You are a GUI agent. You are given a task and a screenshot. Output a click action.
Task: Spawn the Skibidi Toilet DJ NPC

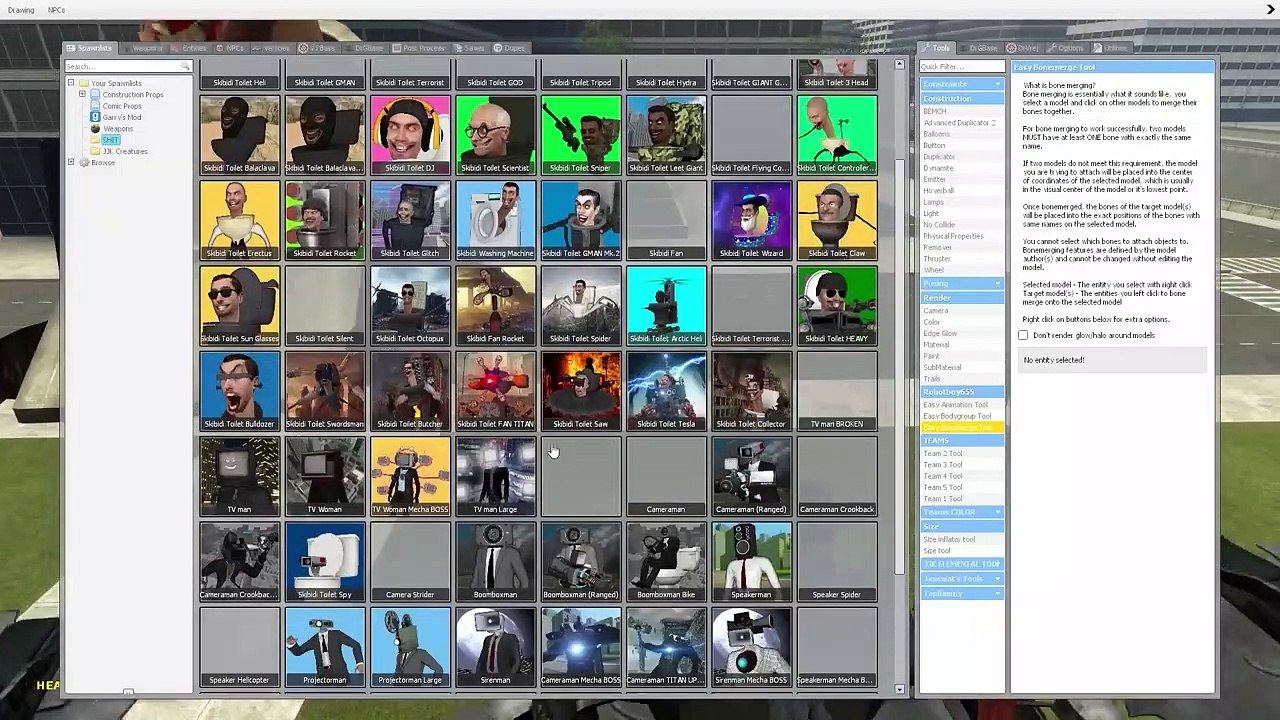click(410, 135)
